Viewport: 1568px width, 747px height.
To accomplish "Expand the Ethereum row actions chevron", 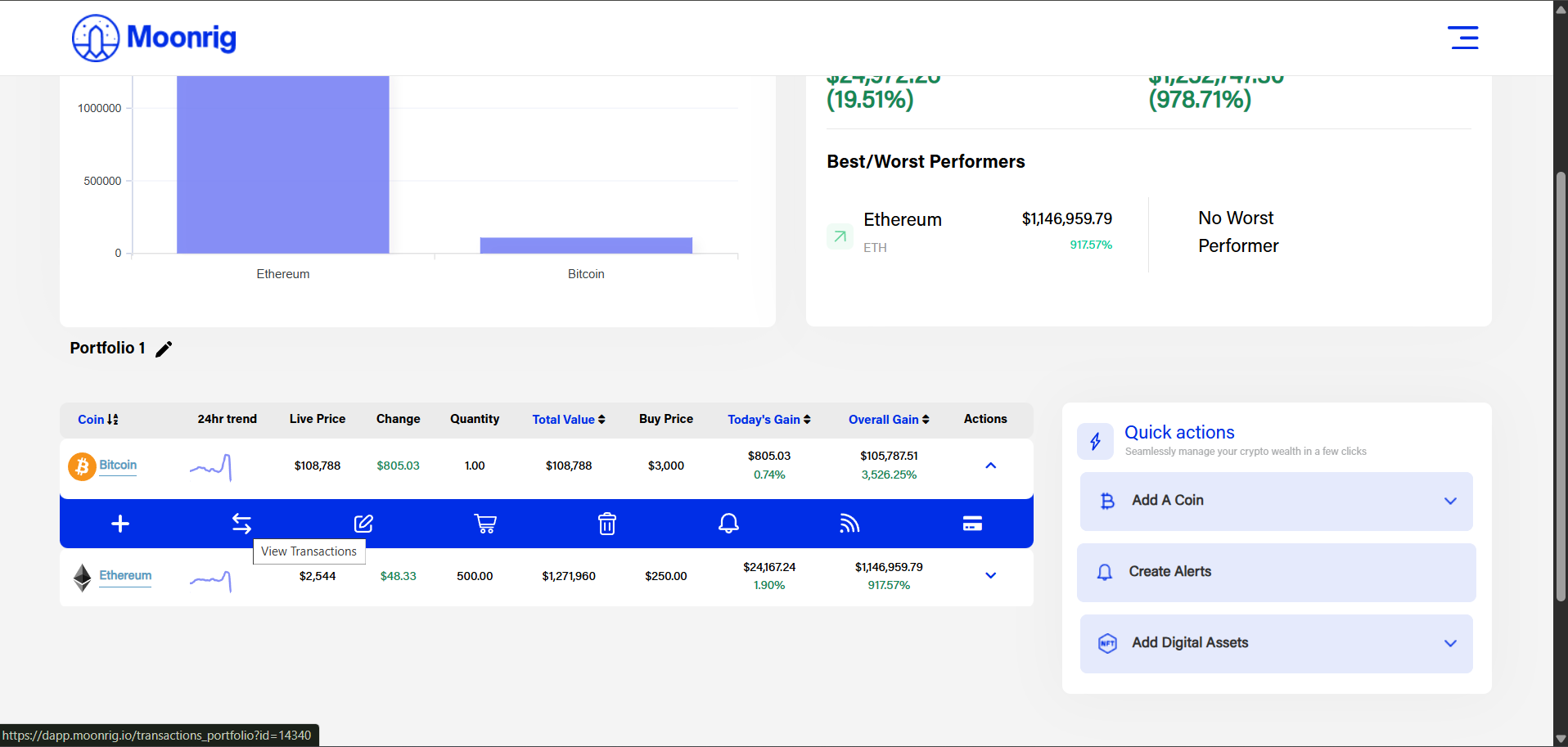I will tap(990, 575).
